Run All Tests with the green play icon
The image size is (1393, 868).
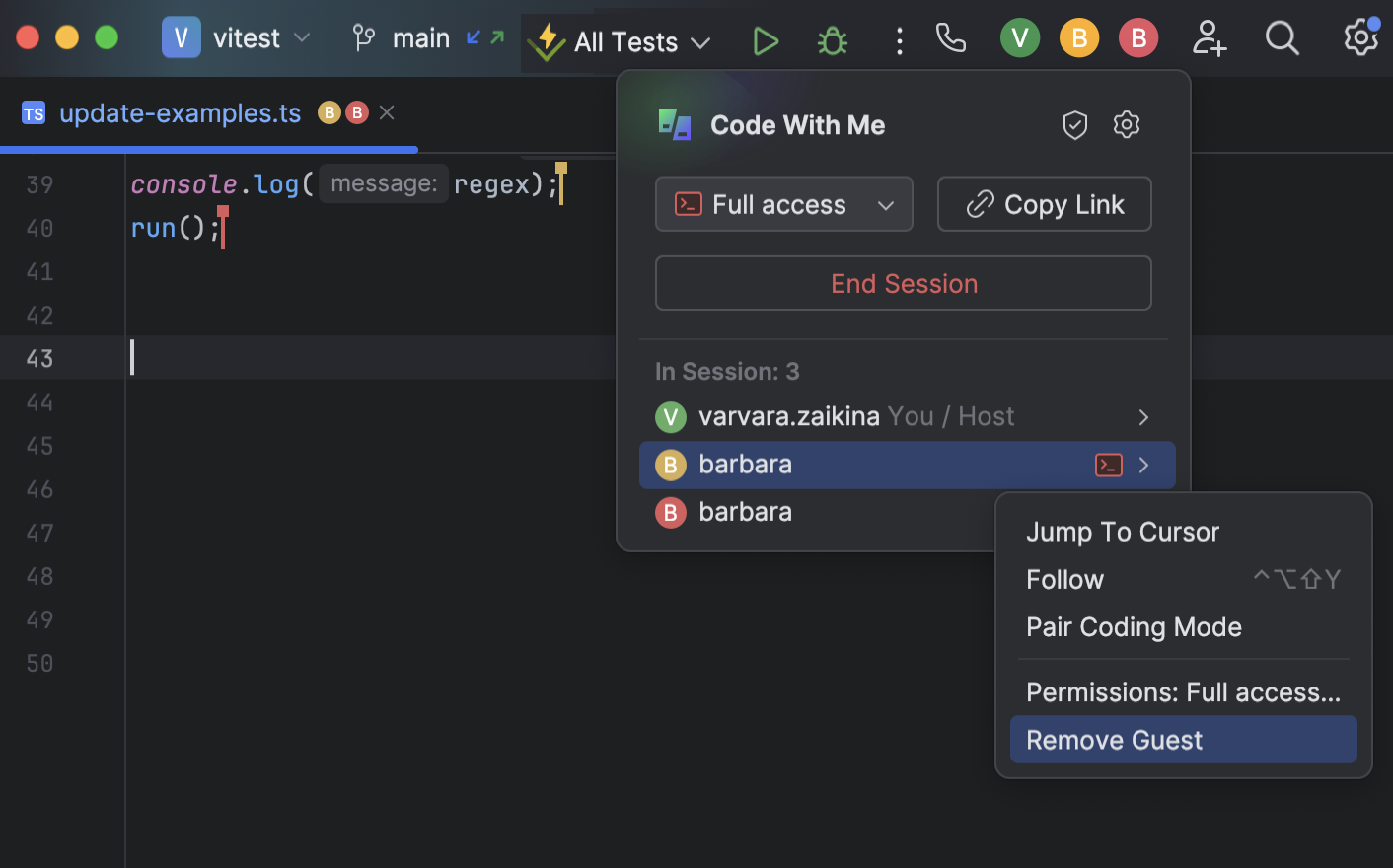pyautogui.click(x=766, y=39)
